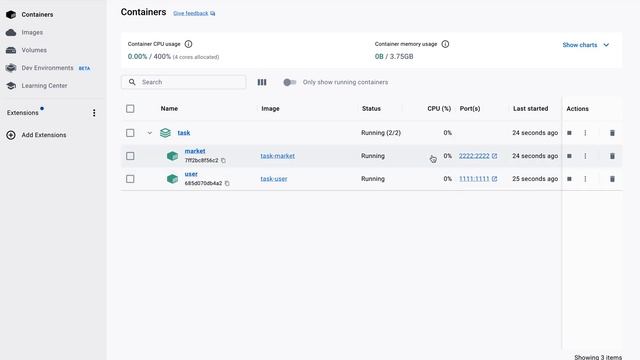The width and height of the screenshot is (640, 360).
Task: Open the Extensions three-dot menu
Action: coord(94,113)
